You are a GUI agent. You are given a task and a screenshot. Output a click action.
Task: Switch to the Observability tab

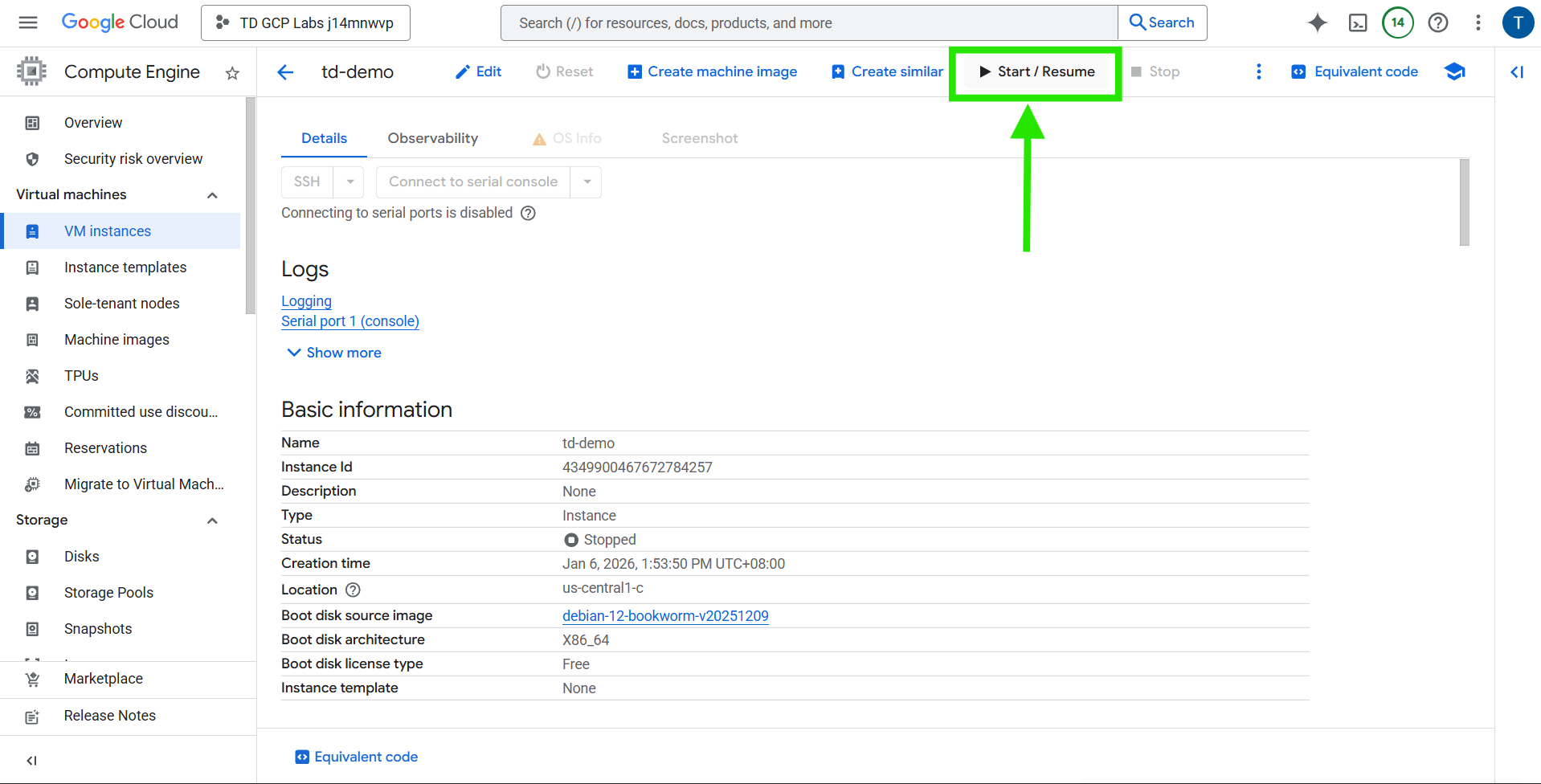pos(432,138)
